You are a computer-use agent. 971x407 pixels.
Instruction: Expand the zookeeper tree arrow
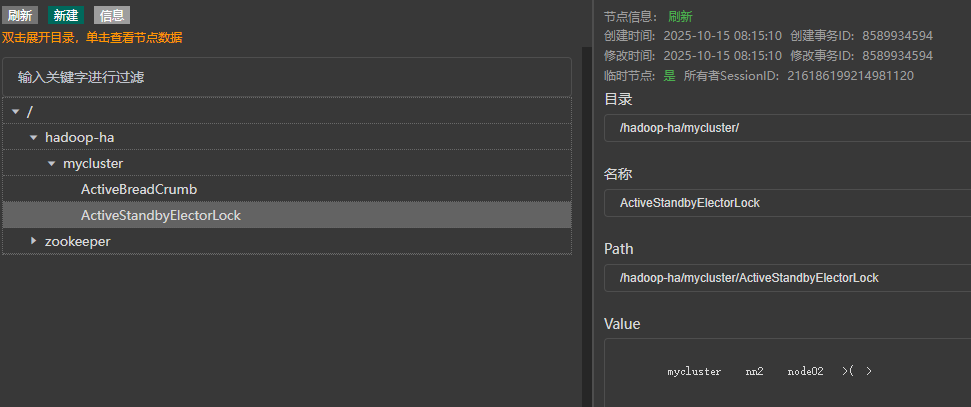tap(33, 241)
